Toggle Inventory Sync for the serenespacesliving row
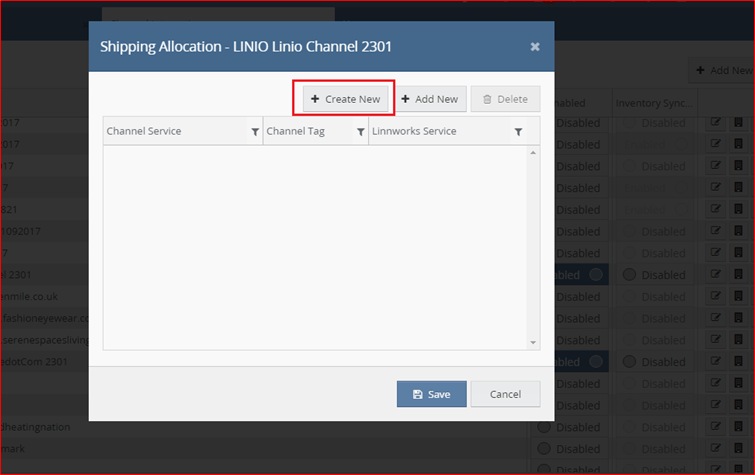 pos(653,340)
